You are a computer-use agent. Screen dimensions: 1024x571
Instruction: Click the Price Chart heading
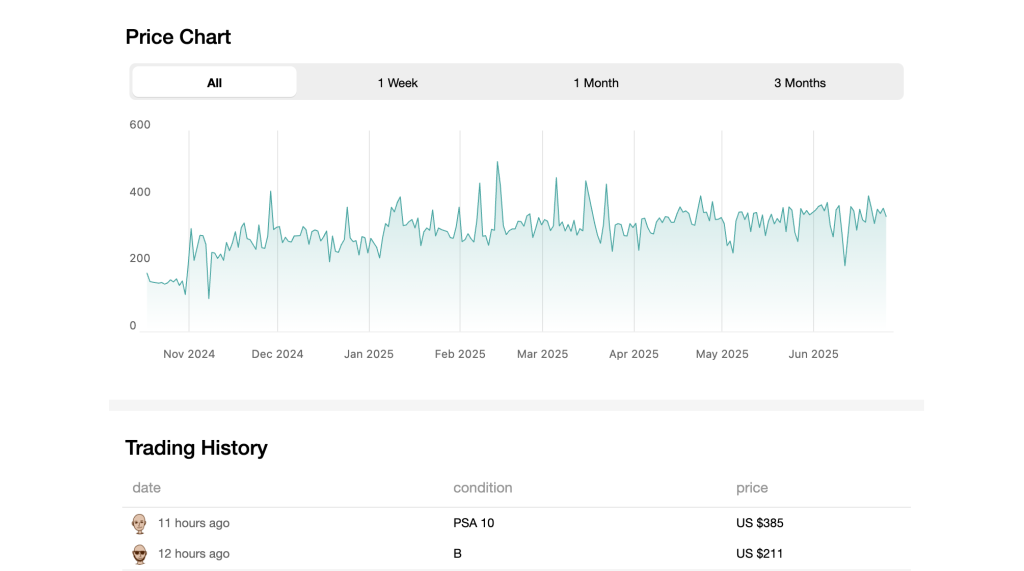coord(178,37)
